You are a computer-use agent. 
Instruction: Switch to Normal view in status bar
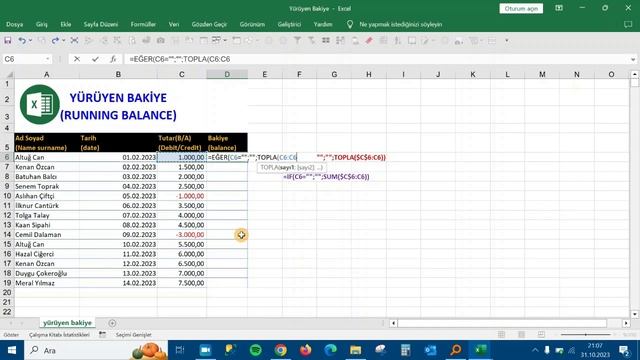pyautogui.click(x=501, y=335)
